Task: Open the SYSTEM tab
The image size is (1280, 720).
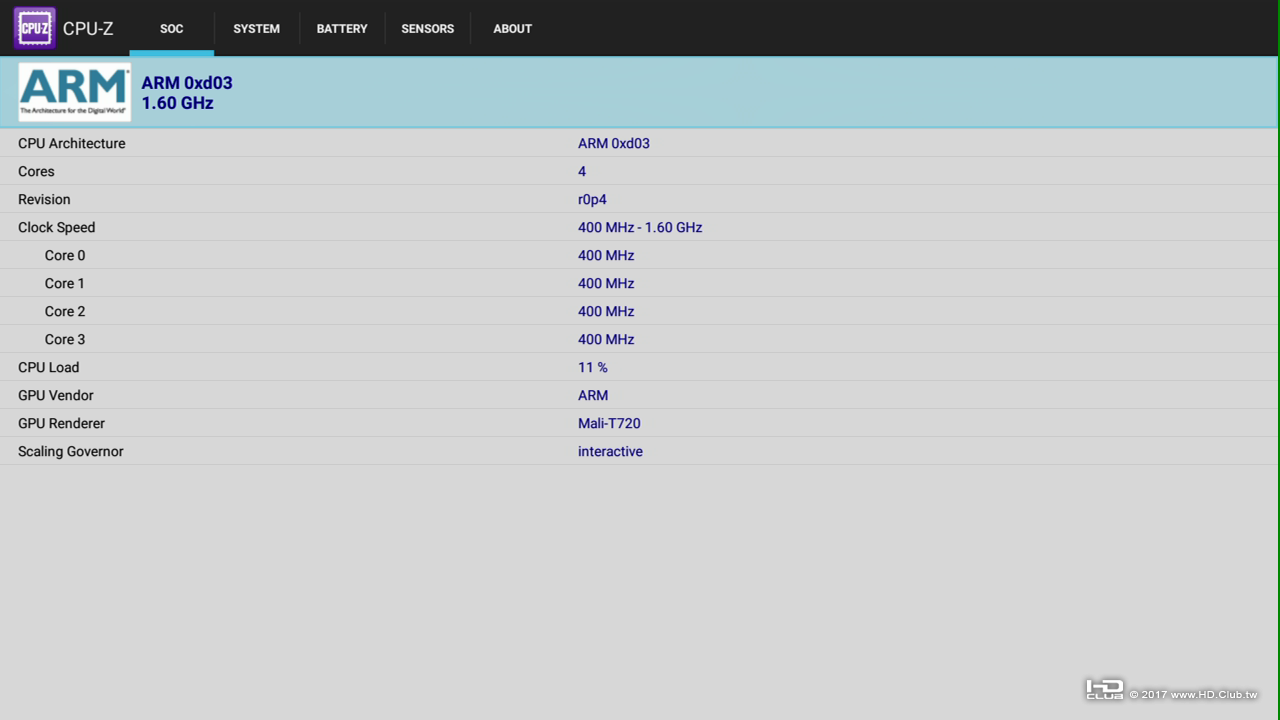Action: tap(257, 28)
